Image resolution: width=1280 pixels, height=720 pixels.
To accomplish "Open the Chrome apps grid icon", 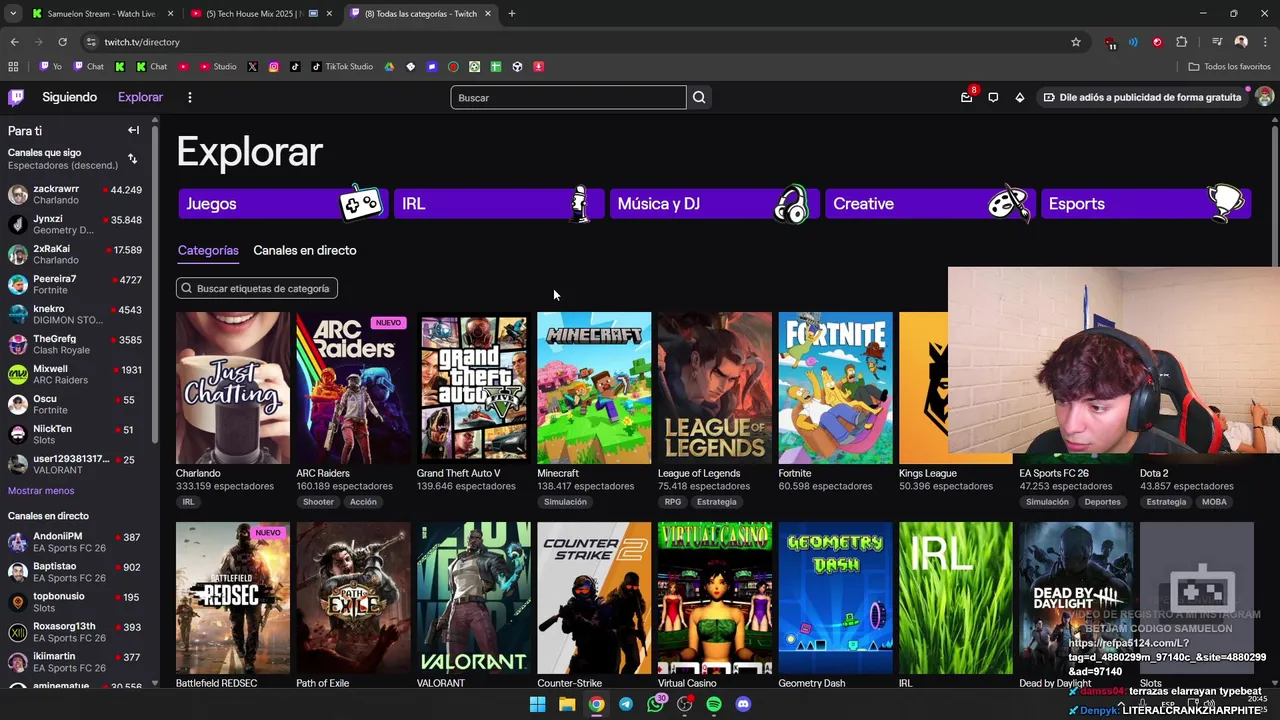I will [x=13, y=67].
